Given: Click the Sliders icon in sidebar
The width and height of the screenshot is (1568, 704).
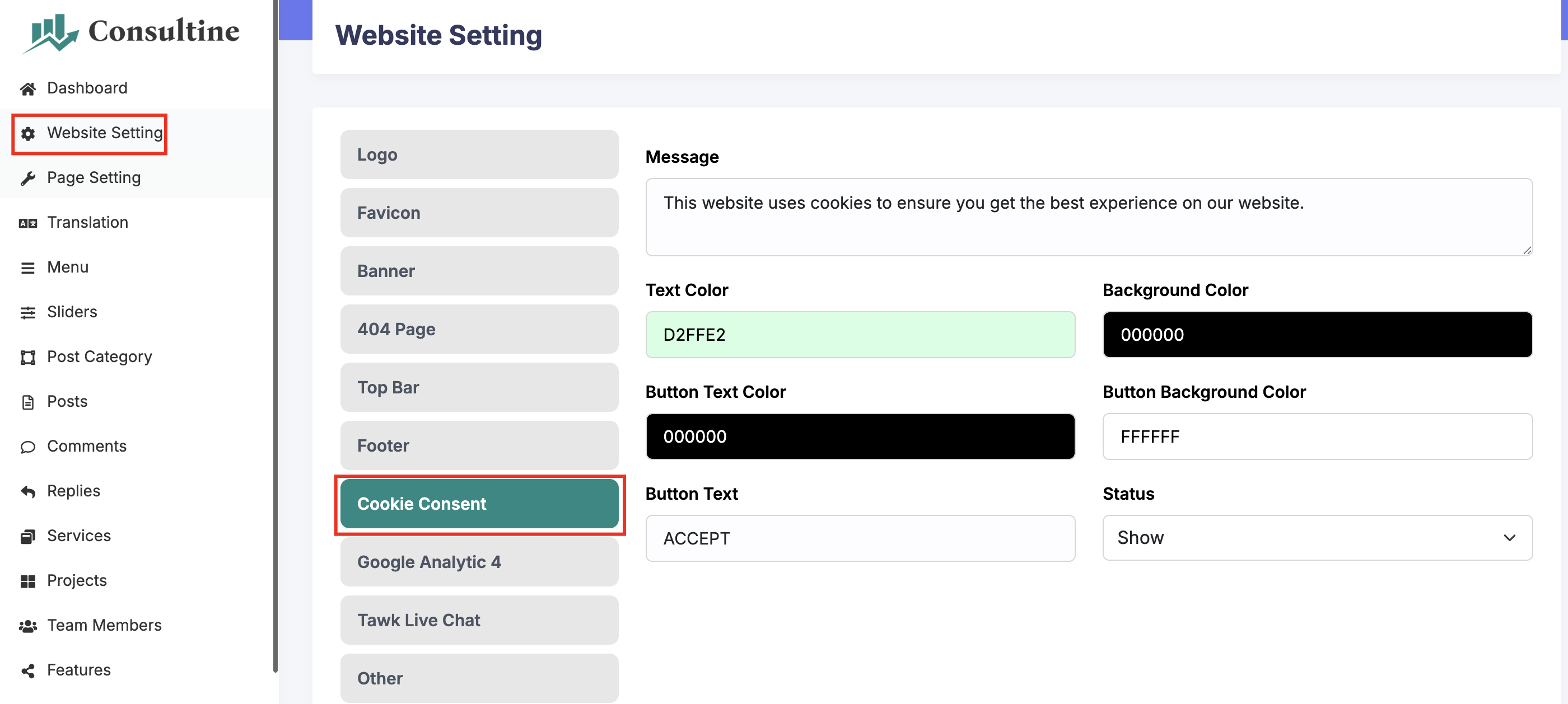Looking at the screenshot, I should 27,312.
